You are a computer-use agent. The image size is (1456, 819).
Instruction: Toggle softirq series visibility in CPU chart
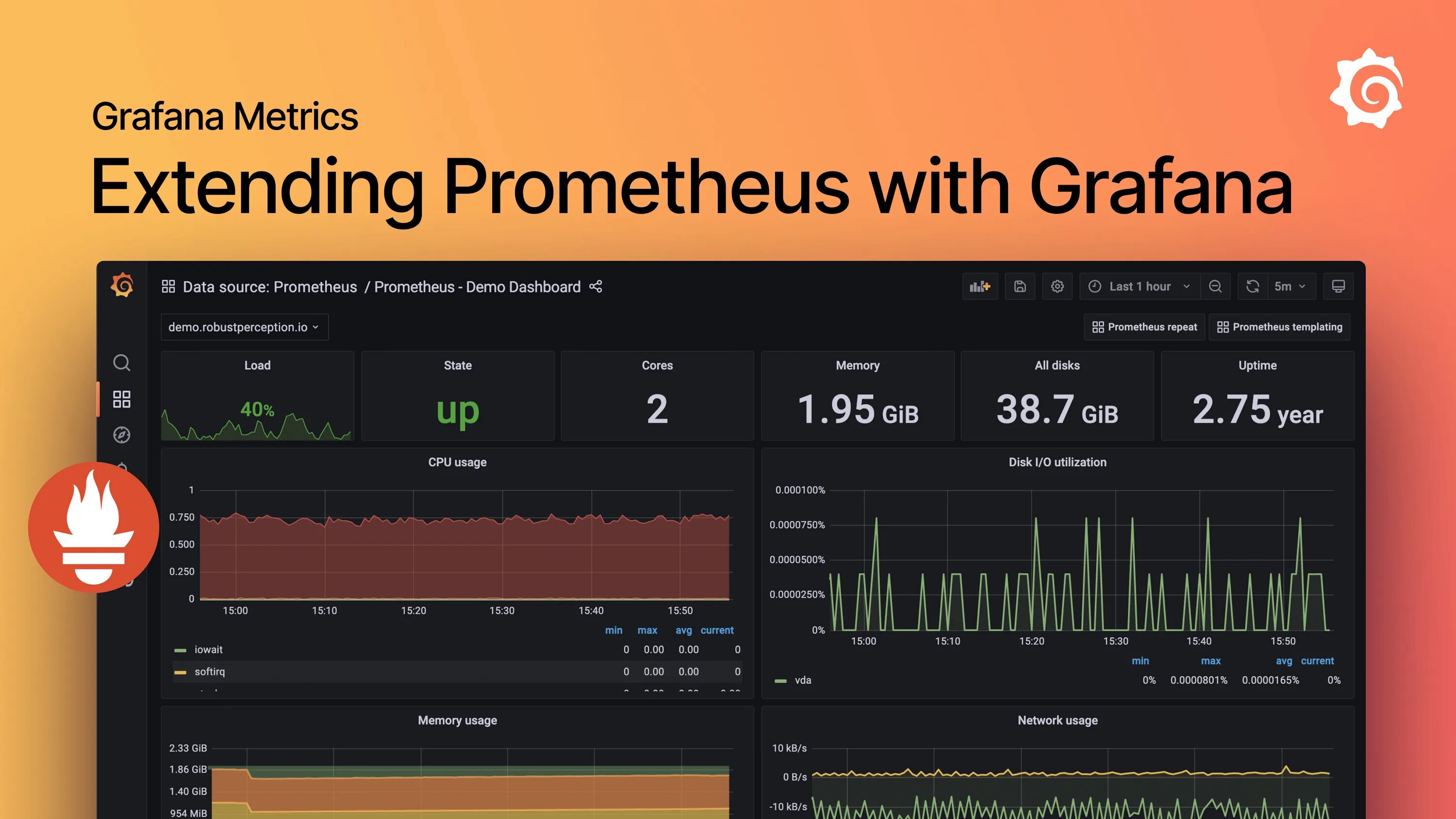point(209,671)
